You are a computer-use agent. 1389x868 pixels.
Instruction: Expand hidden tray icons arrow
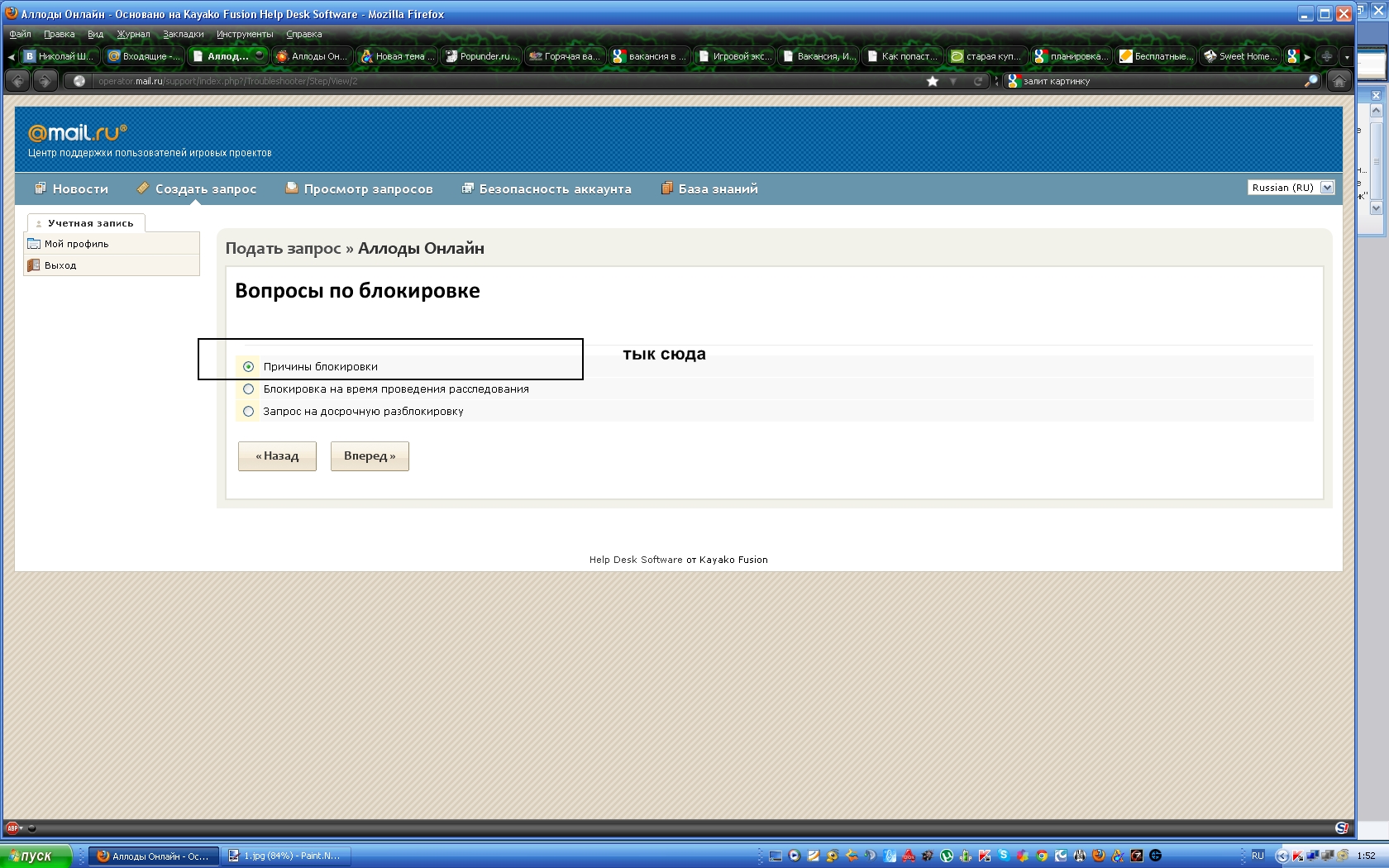(x=1282, y=856)
